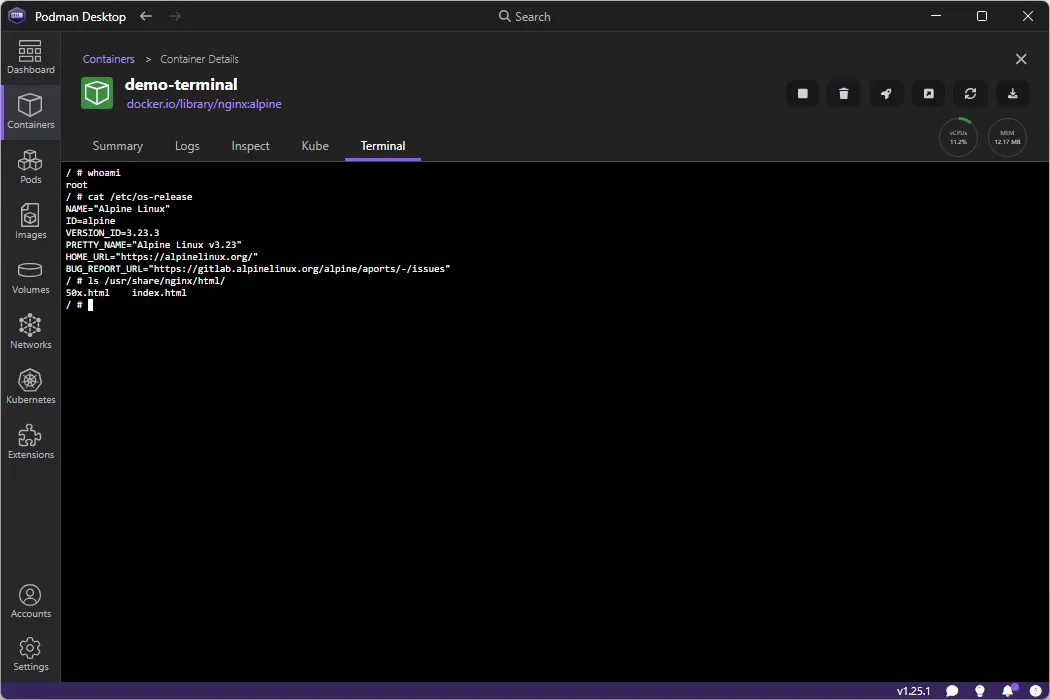
Task: Open the help menu in status bar
Action: click(1036, 690)
